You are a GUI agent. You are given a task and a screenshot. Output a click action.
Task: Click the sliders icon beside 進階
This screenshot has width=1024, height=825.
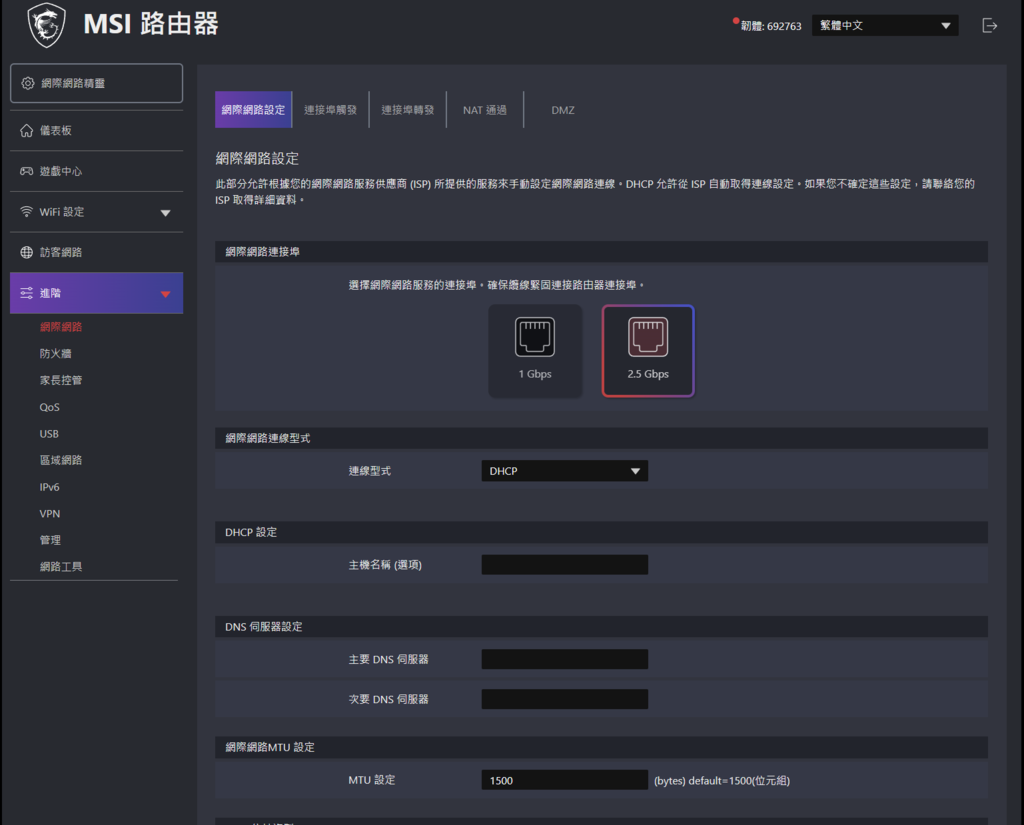click(26, 293)
